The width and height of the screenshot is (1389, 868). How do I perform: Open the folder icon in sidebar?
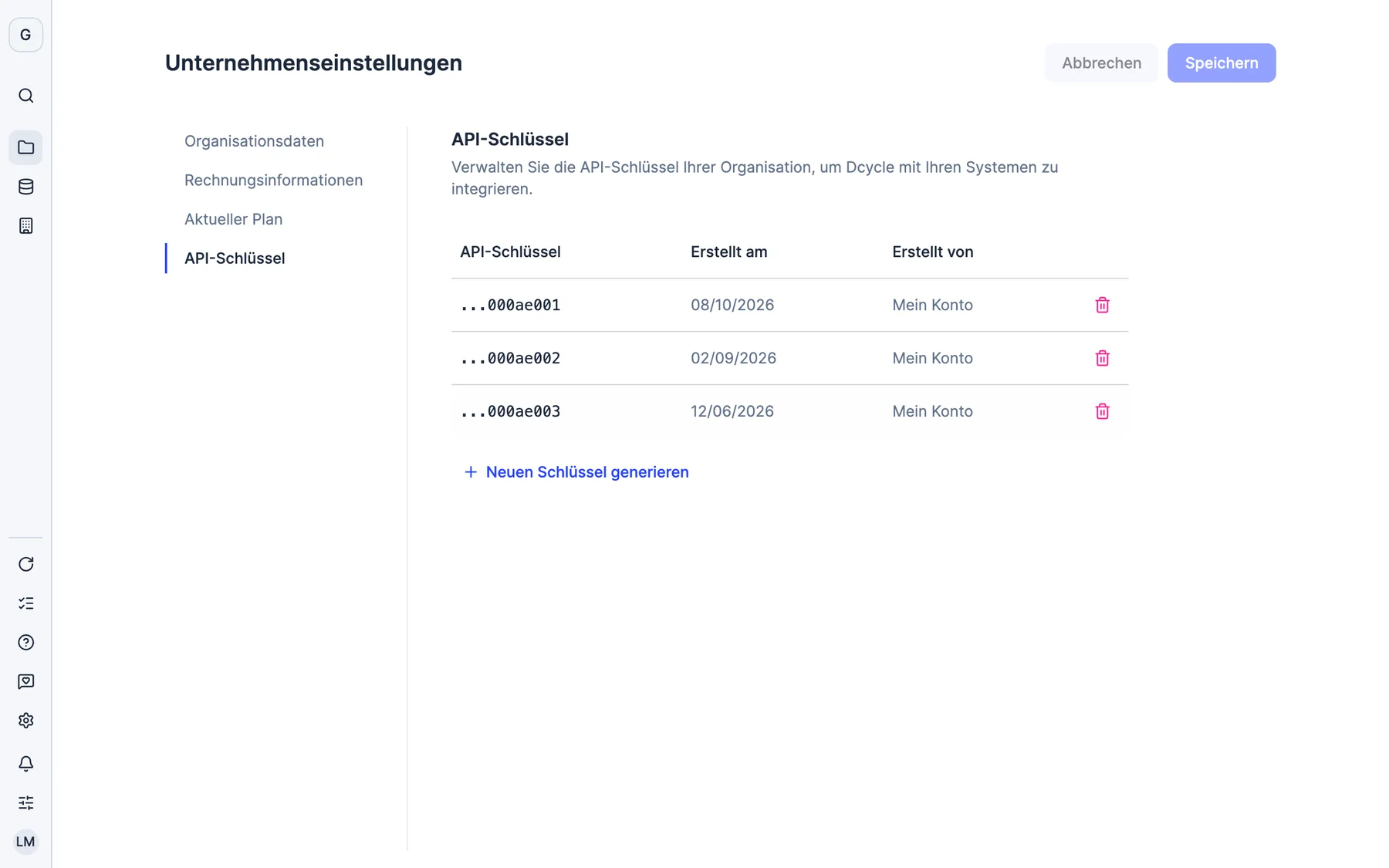tap(25, 147)
